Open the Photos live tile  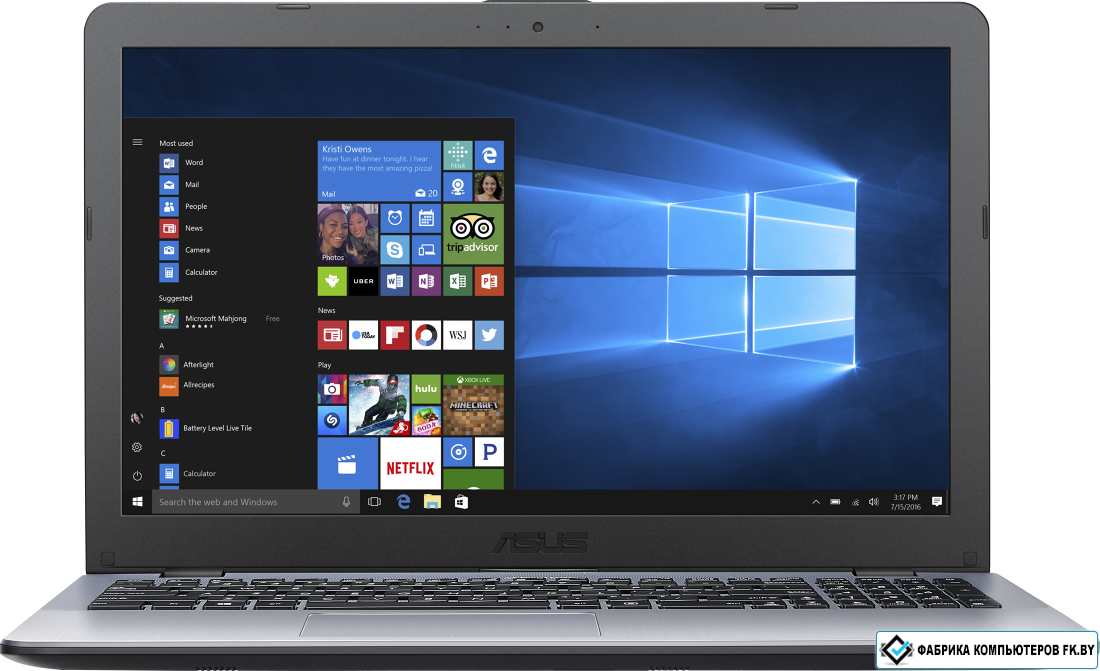pos(348,234)
